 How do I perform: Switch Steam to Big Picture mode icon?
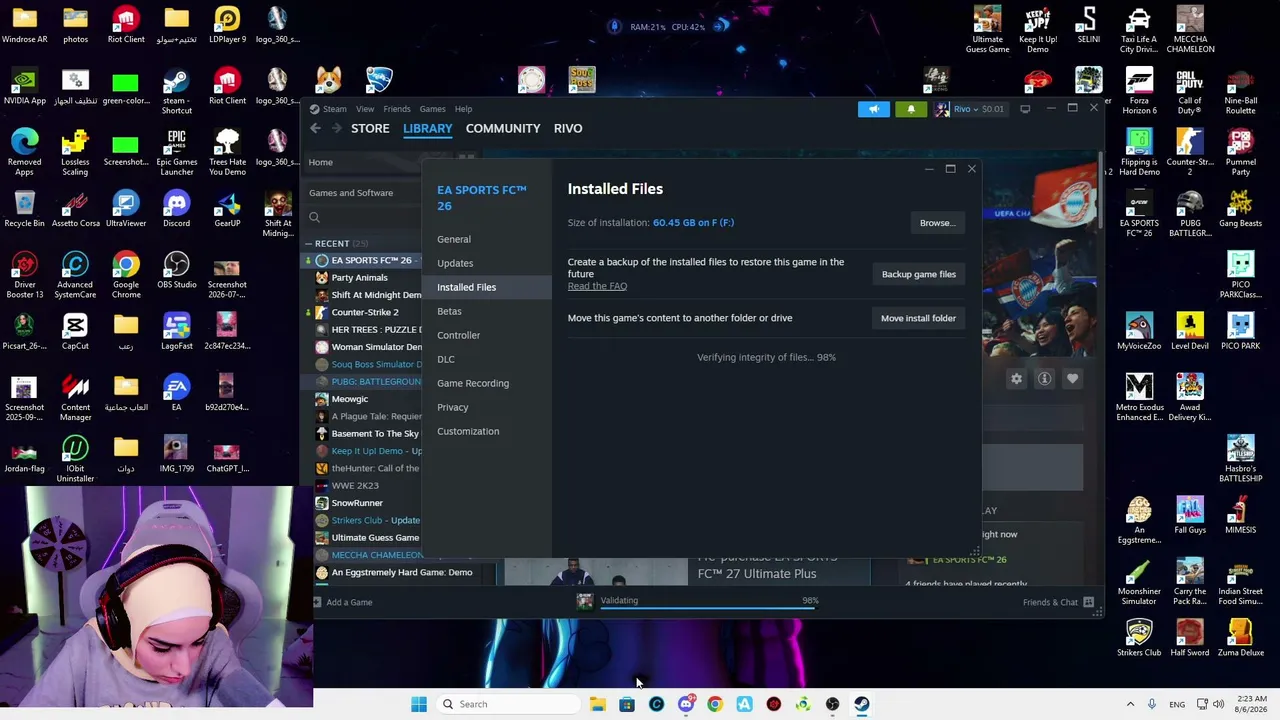tap(1025, 109)
